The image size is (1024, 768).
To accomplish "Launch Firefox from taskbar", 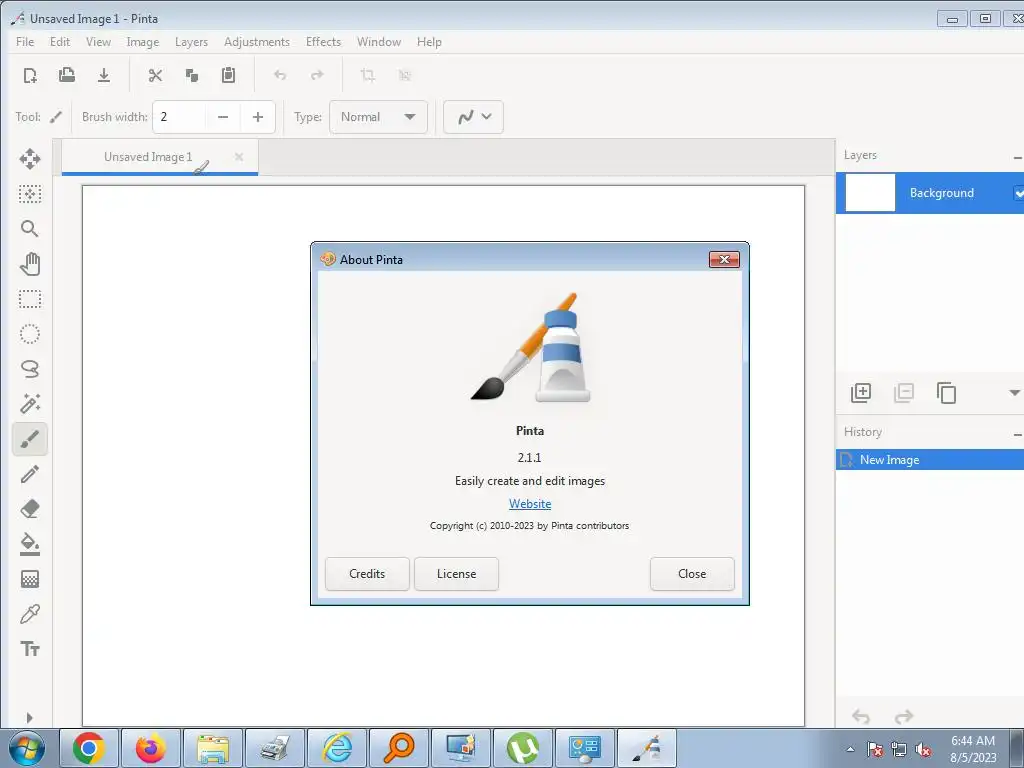I will pos(151,749).
